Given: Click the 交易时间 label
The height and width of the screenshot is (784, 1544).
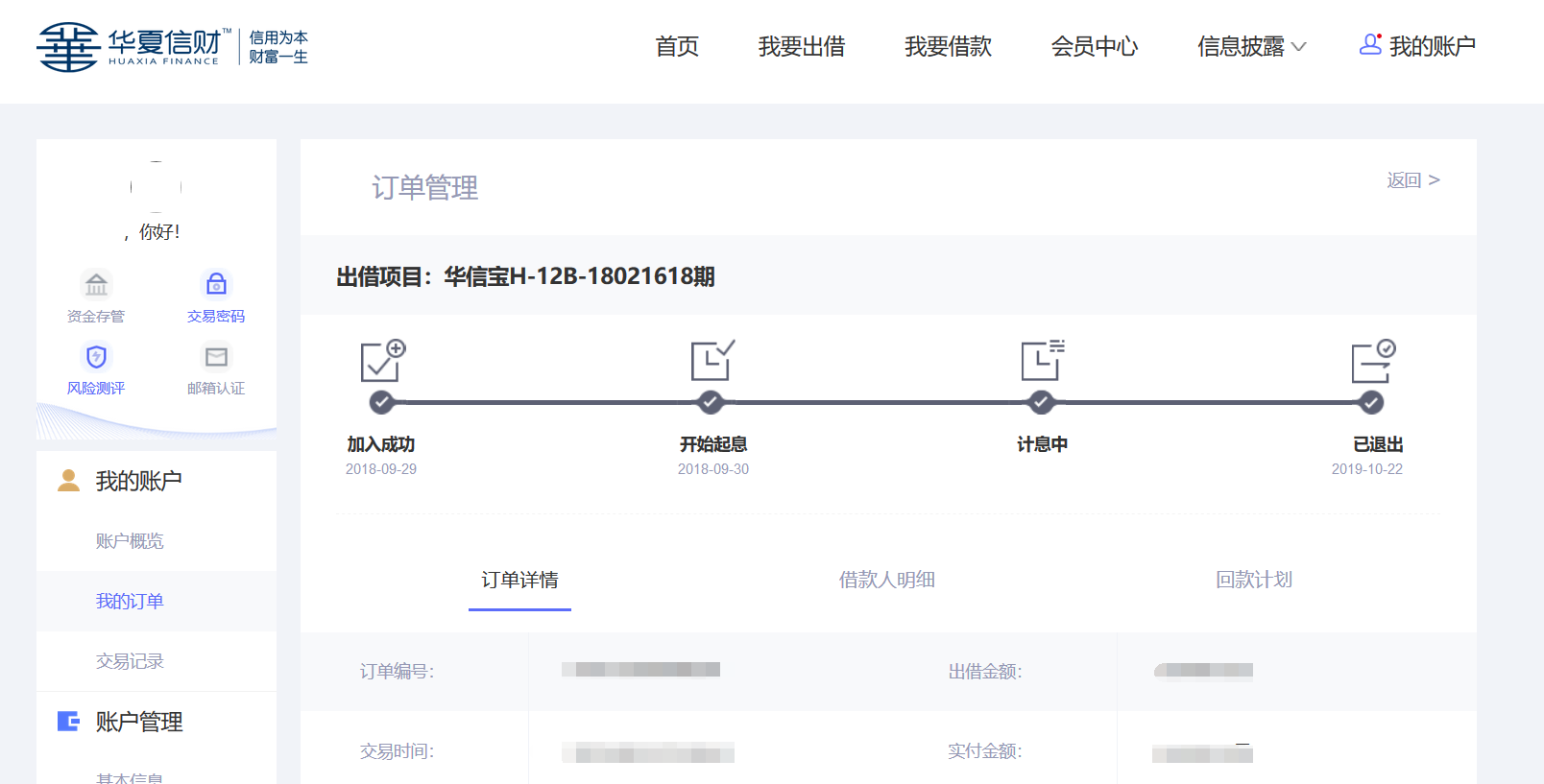Looking at the screenshot, I should coord(398,751).
